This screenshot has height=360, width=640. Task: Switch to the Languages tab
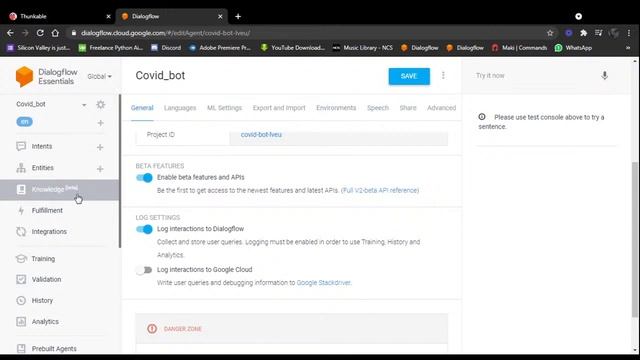click(180, 108)
